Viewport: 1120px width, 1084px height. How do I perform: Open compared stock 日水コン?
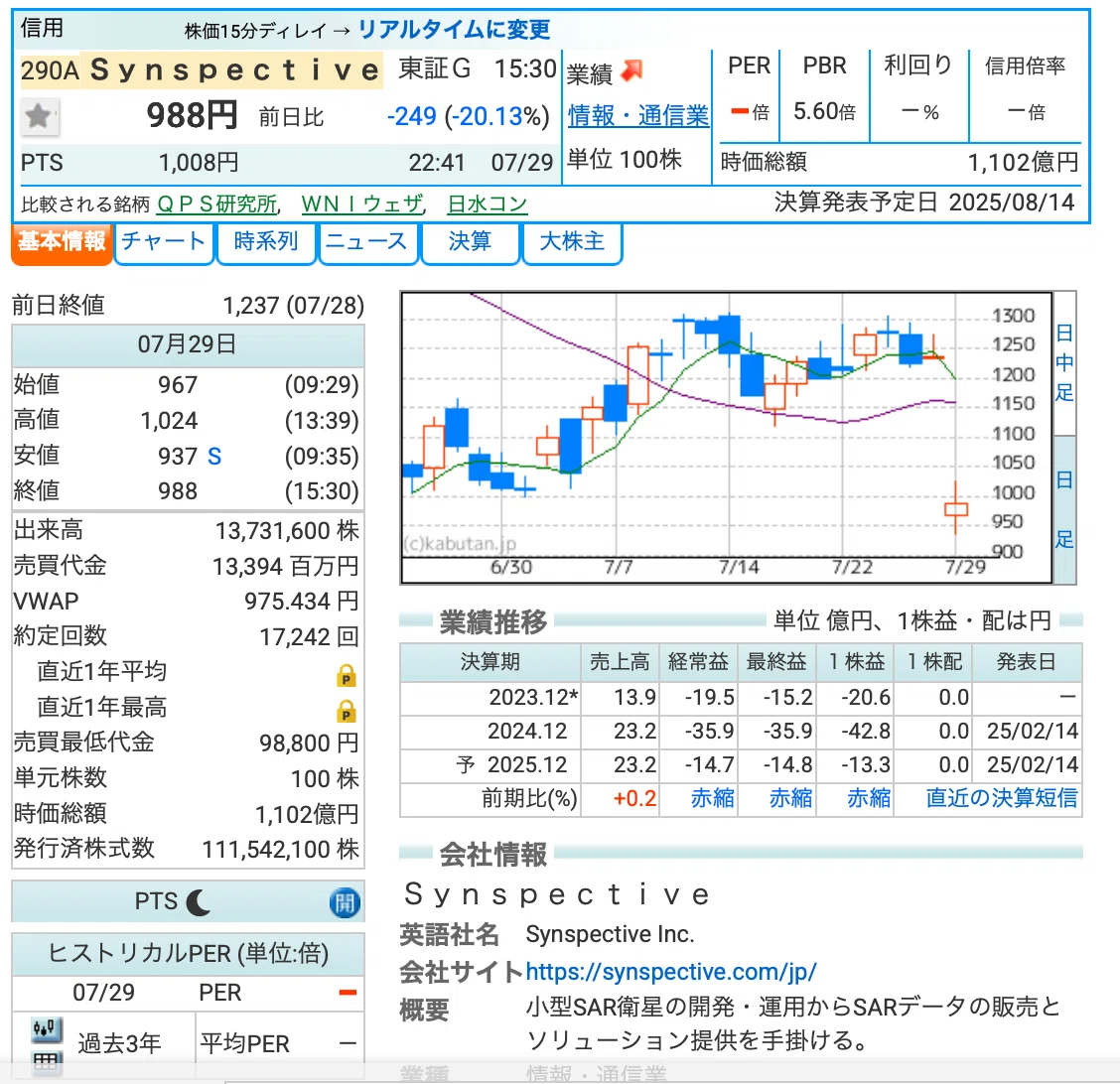[x=488, y=204]
